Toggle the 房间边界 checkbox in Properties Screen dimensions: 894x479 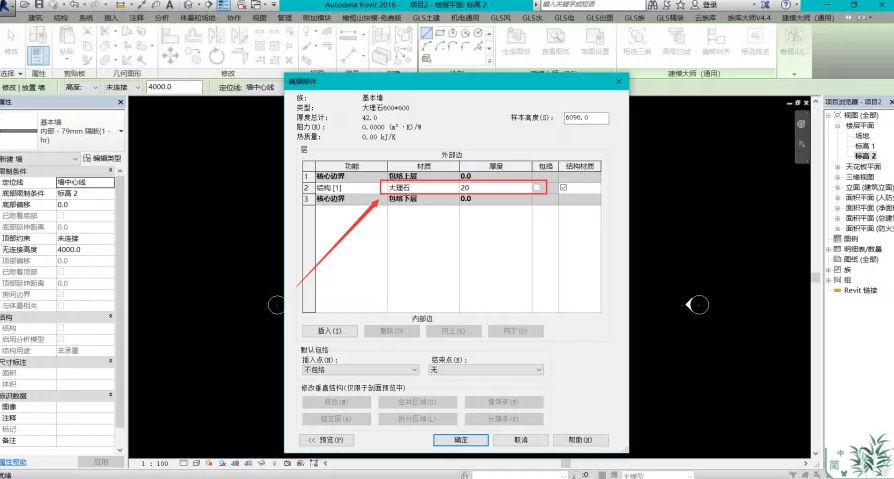[61, 294]
